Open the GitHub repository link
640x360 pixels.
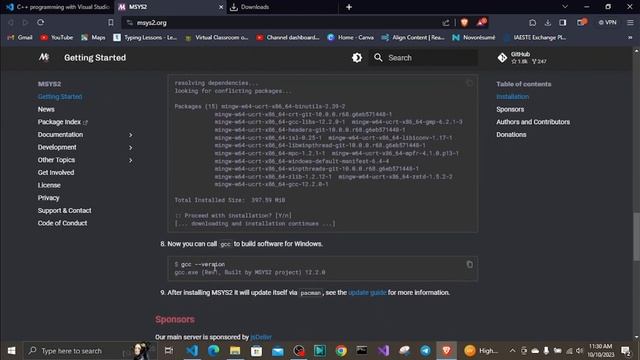point(523,58)
